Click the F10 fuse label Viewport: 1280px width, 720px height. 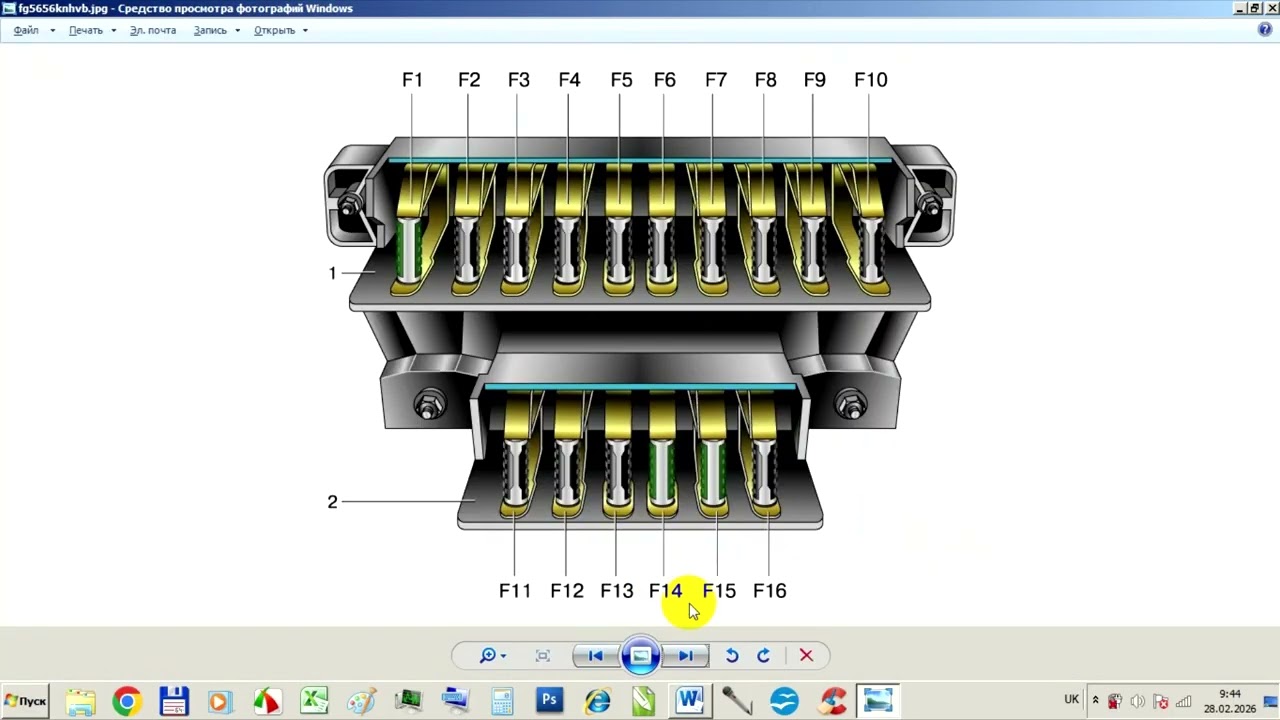(x=870, y=80)
